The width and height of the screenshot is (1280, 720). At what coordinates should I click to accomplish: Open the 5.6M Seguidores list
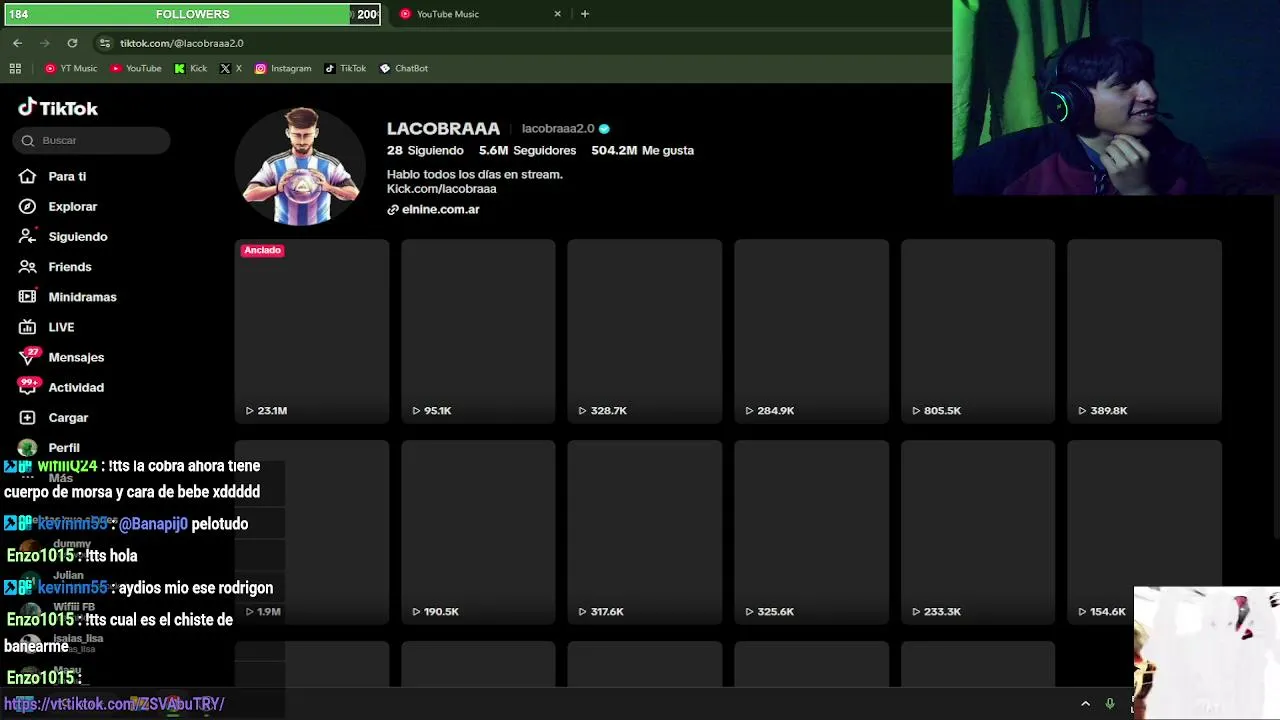pyautogui.click(x=527, y=150)
